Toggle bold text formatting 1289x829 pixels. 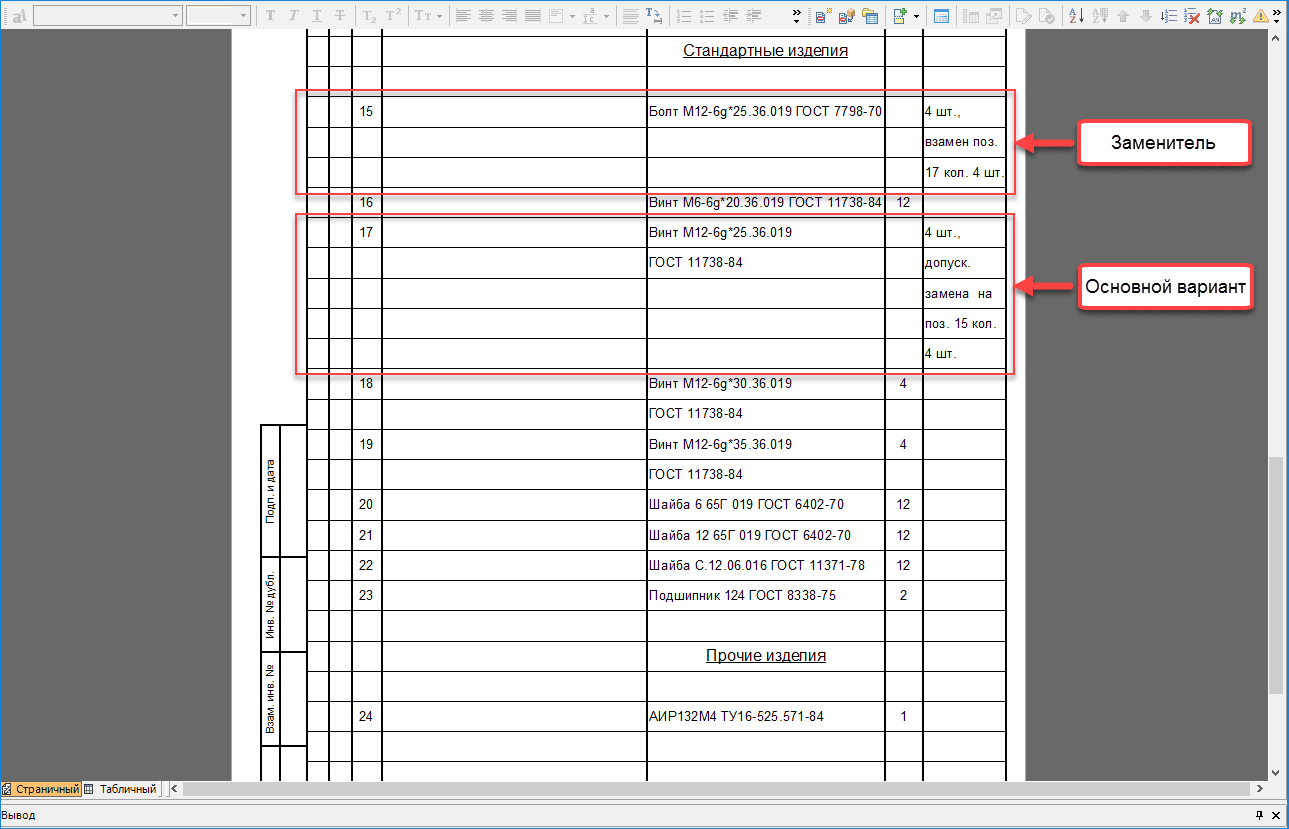tap(270, 16)
